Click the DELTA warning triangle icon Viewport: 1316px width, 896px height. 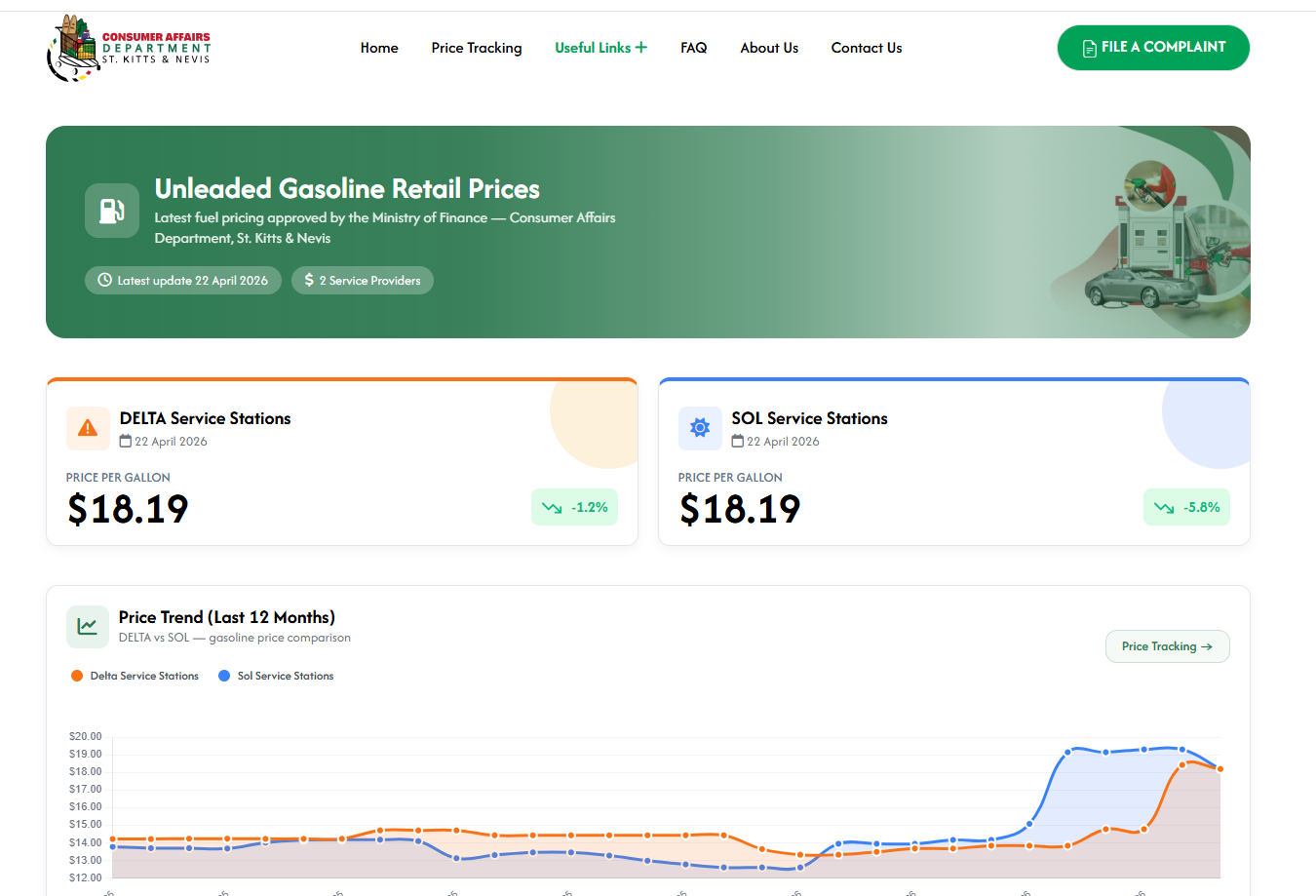[88, 428]
